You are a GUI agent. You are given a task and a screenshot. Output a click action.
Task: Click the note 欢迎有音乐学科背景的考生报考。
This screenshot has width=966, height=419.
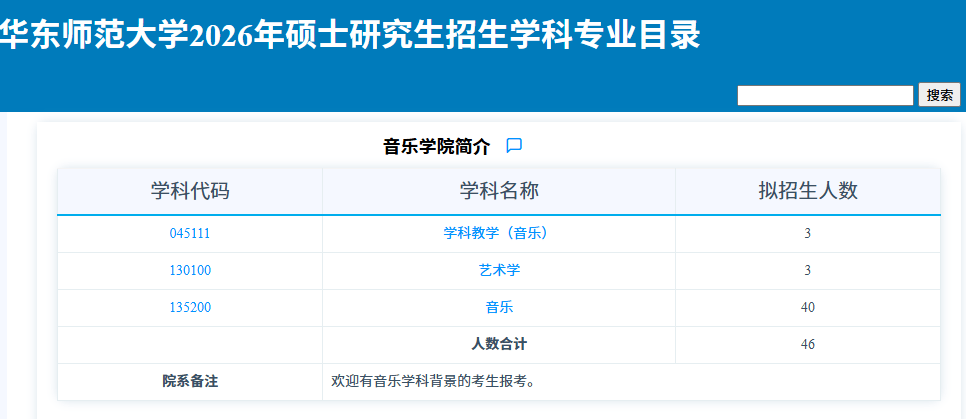pyautogui.click(x=433, y=381)
